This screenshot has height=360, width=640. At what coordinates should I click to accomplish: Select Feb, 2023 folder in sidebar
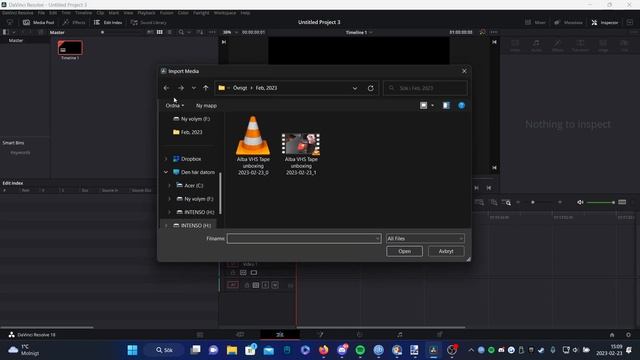coord(188,132)
